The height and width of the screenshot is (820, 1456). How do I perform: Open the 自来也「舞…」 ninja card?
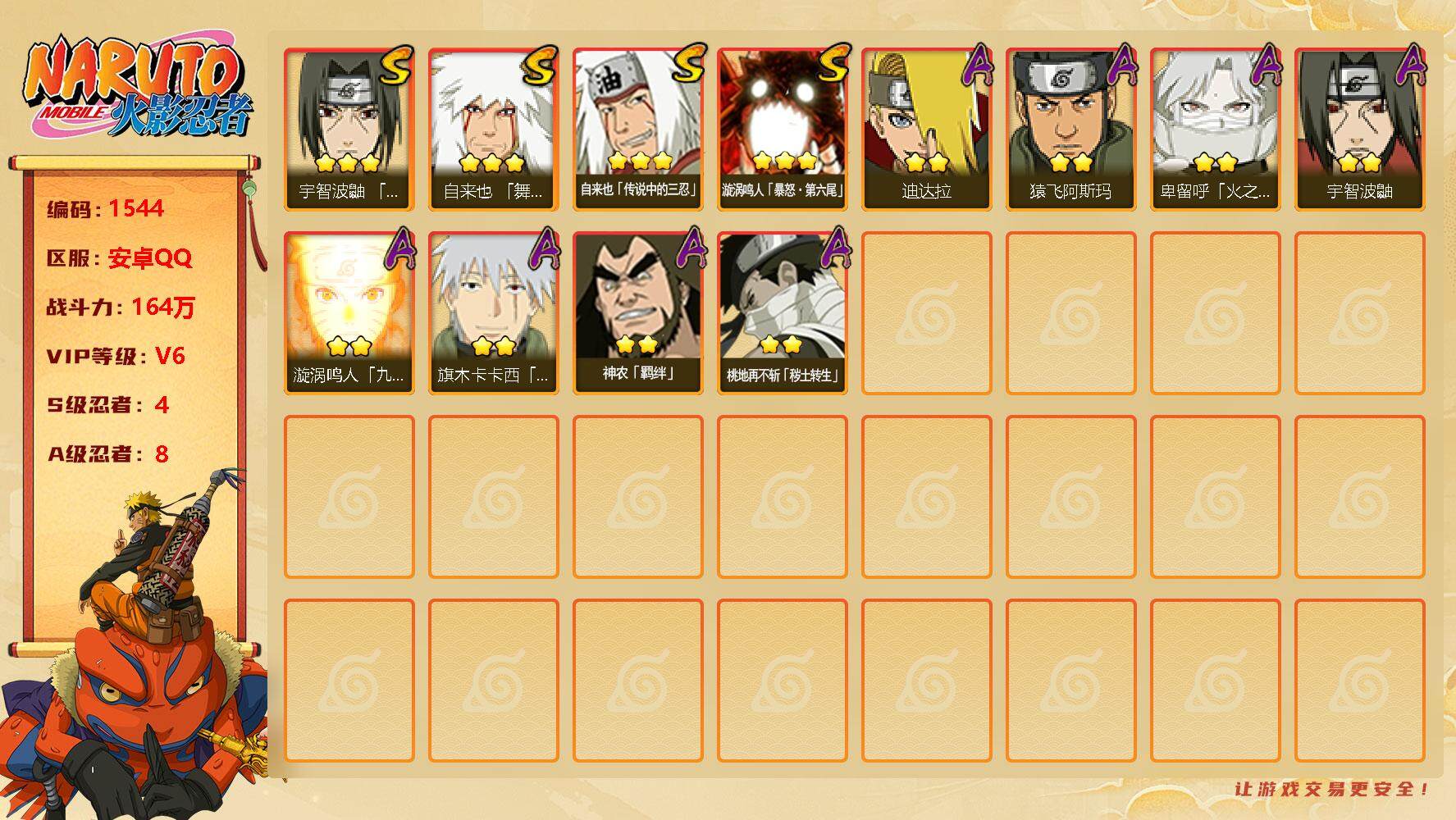493,130
